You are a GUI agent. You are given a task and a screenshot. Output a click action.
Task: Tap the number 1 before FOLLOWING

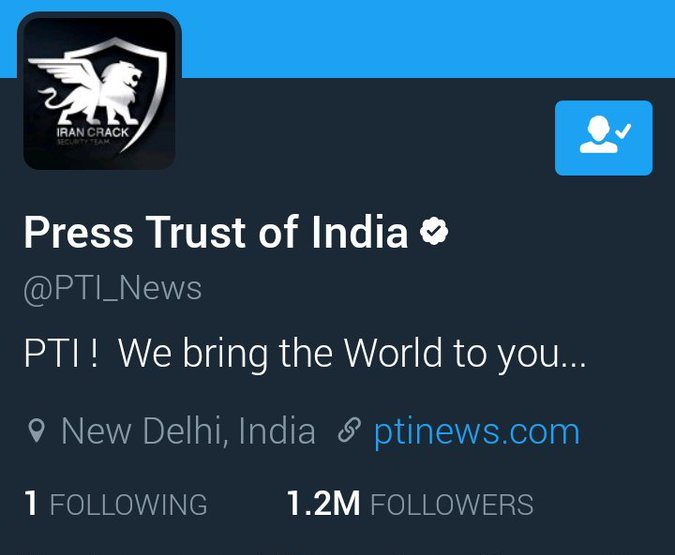31,503
